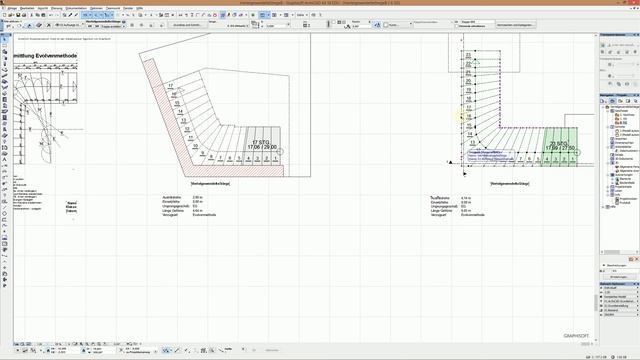Collapse the Geschosse node in Navigator
The height and width of the screenshot is (360, 640).
608,111
